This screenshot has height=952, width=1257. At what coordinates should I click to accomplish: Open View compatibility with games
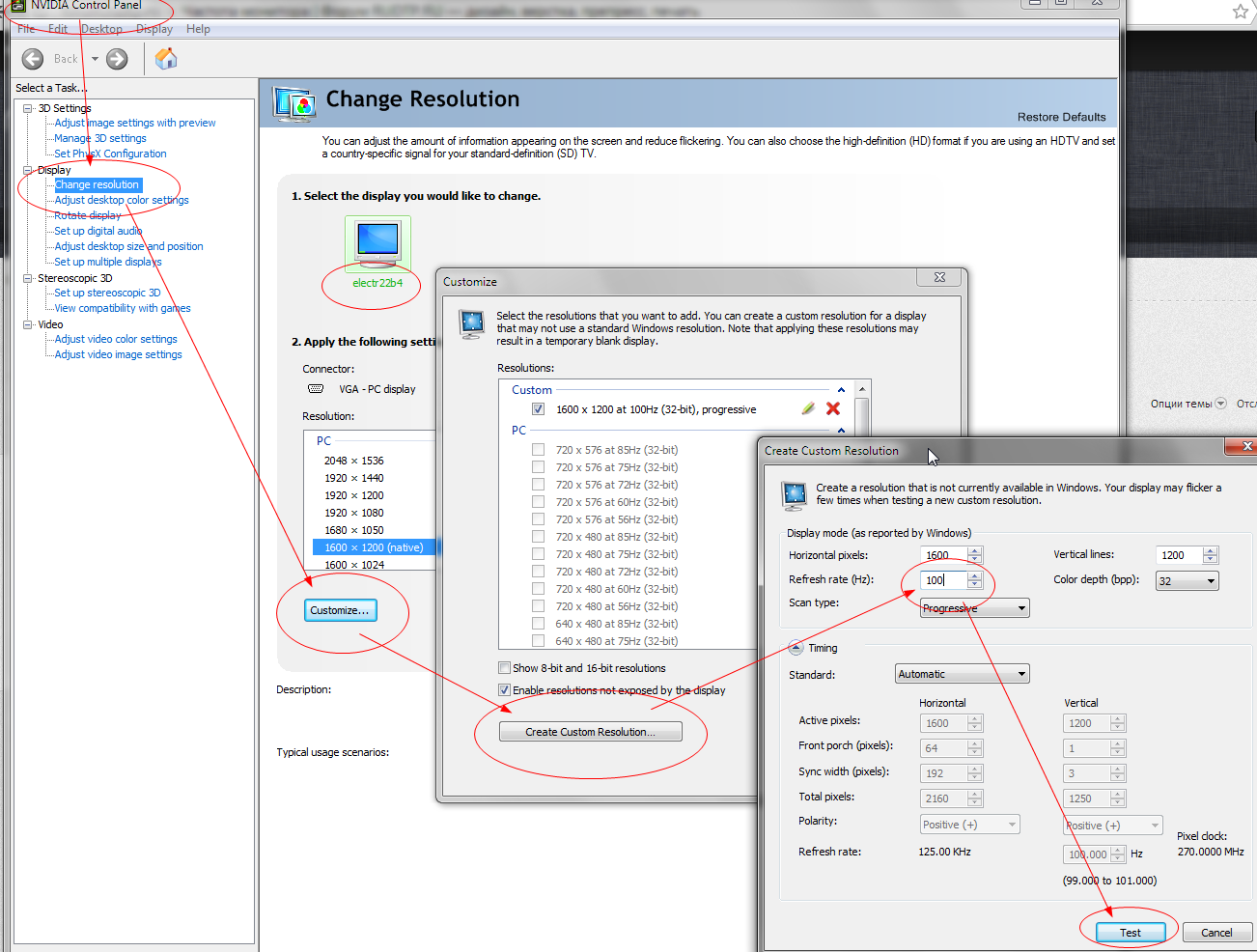coord(123,308)
